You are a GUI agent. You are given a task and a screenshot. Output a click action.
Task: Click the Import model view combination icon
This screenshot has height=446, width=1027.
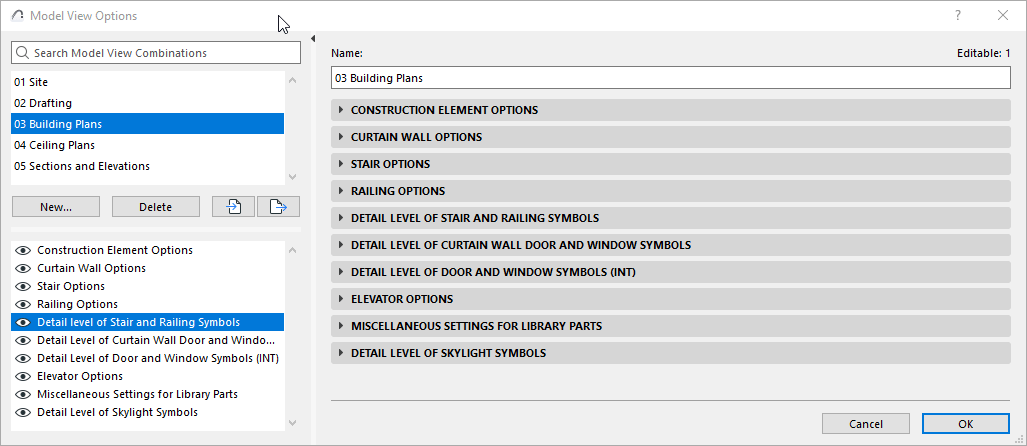point(233,207)
